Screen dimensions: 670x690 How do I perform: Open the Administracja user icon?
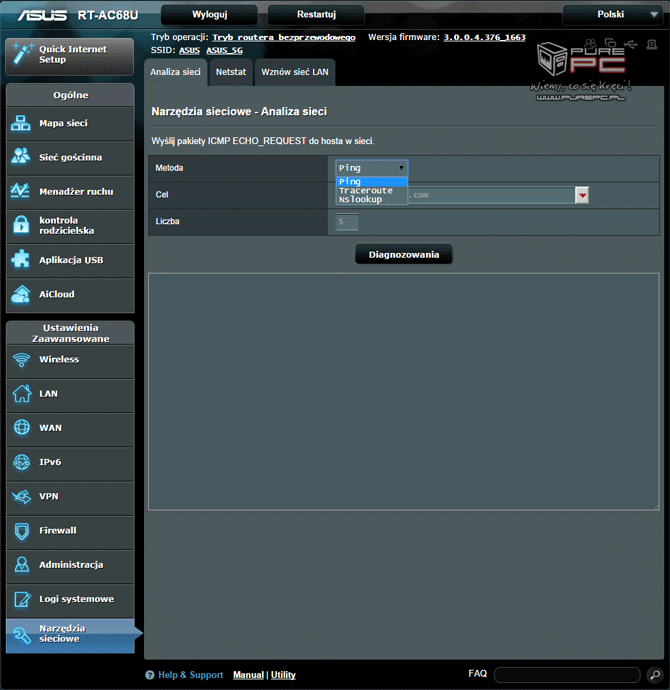pyautogui.click(x=21, y=565)
